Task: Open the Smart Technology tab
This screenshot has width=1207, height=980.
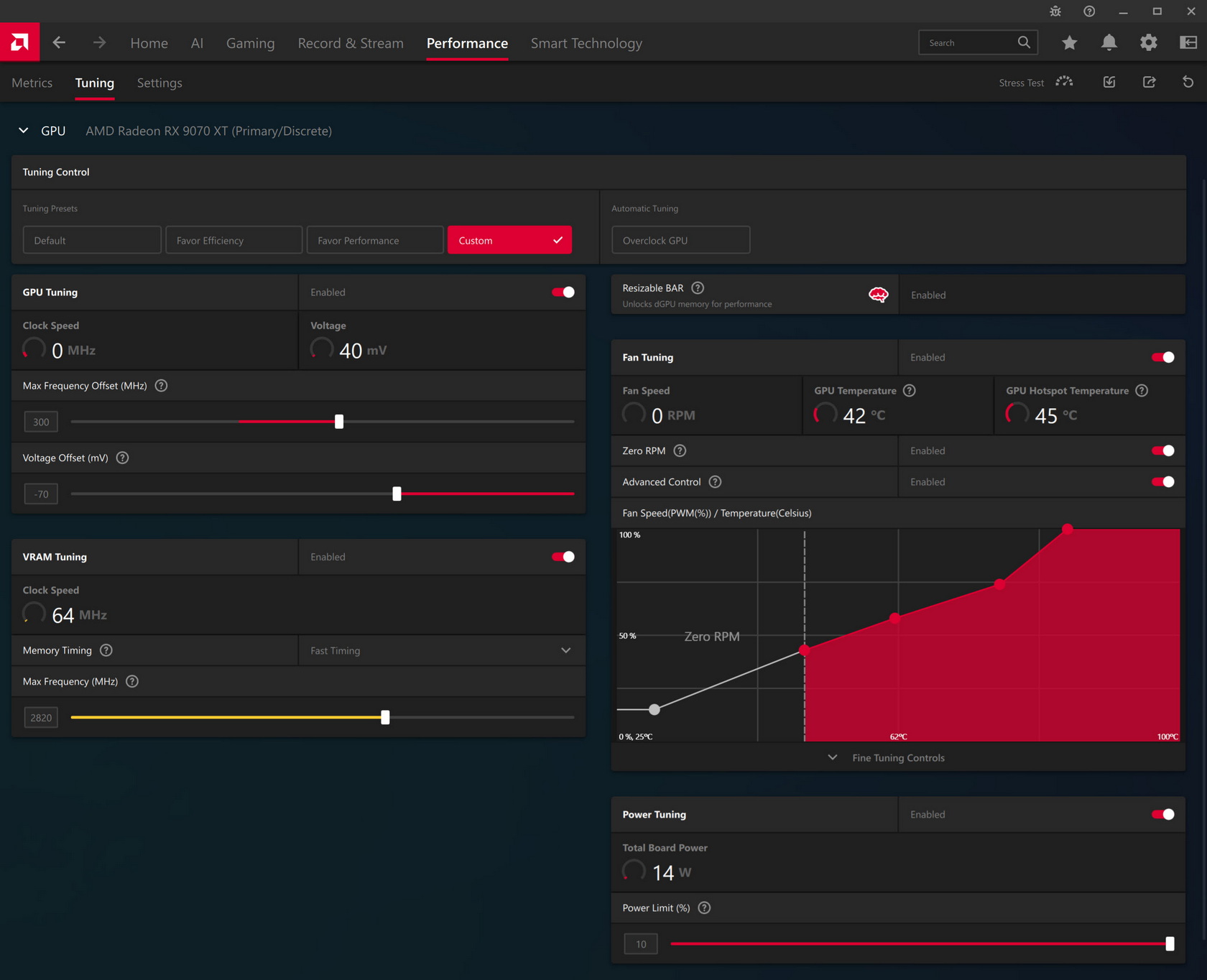Action: pos(586,43)
